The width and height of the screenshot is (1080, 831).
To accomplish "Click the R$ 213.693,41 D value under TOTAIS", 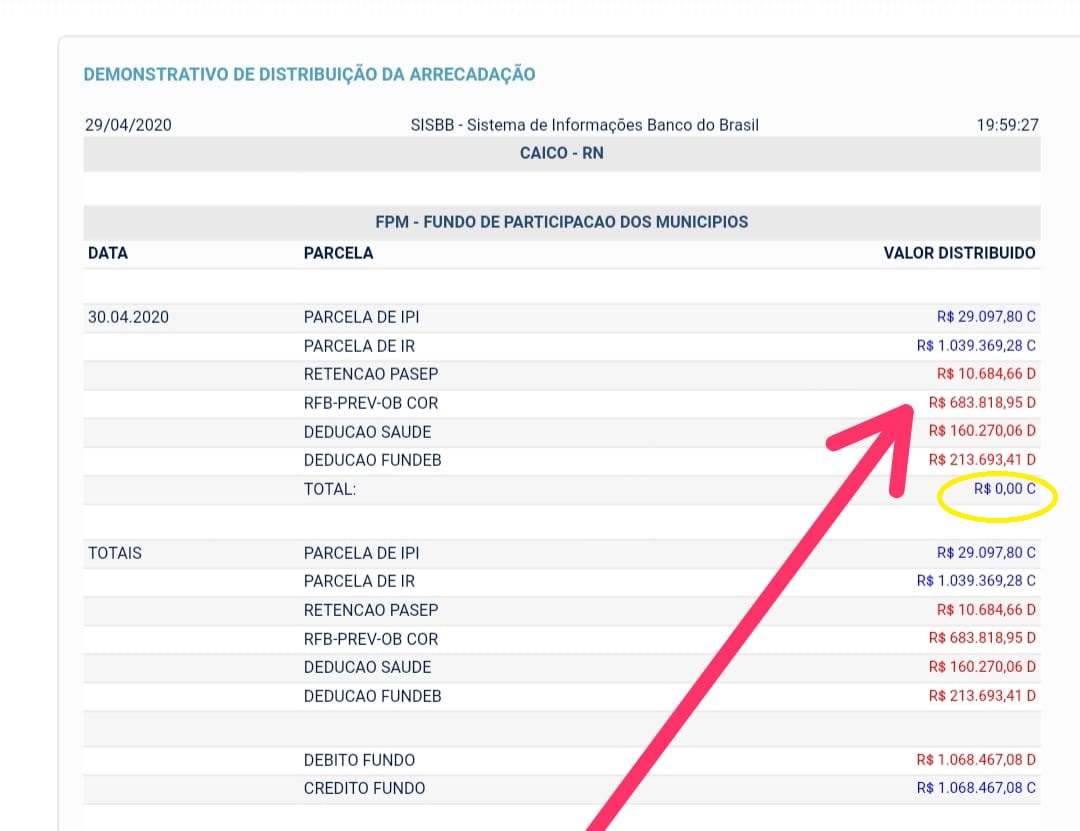I will (x=982, y=696).
